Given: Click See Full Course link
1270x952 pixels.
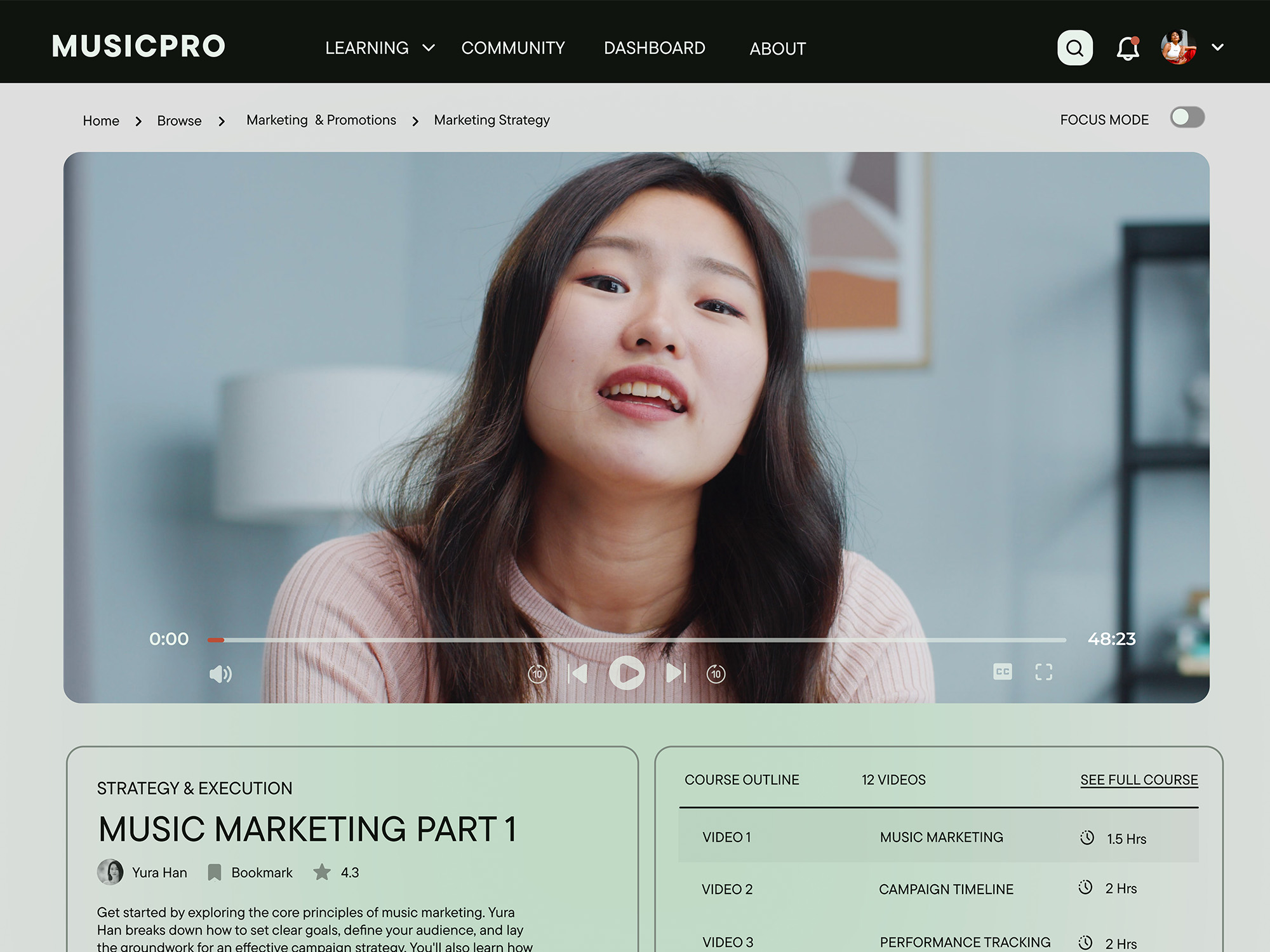Looking at the screenshot, I should pos(1139,780).
